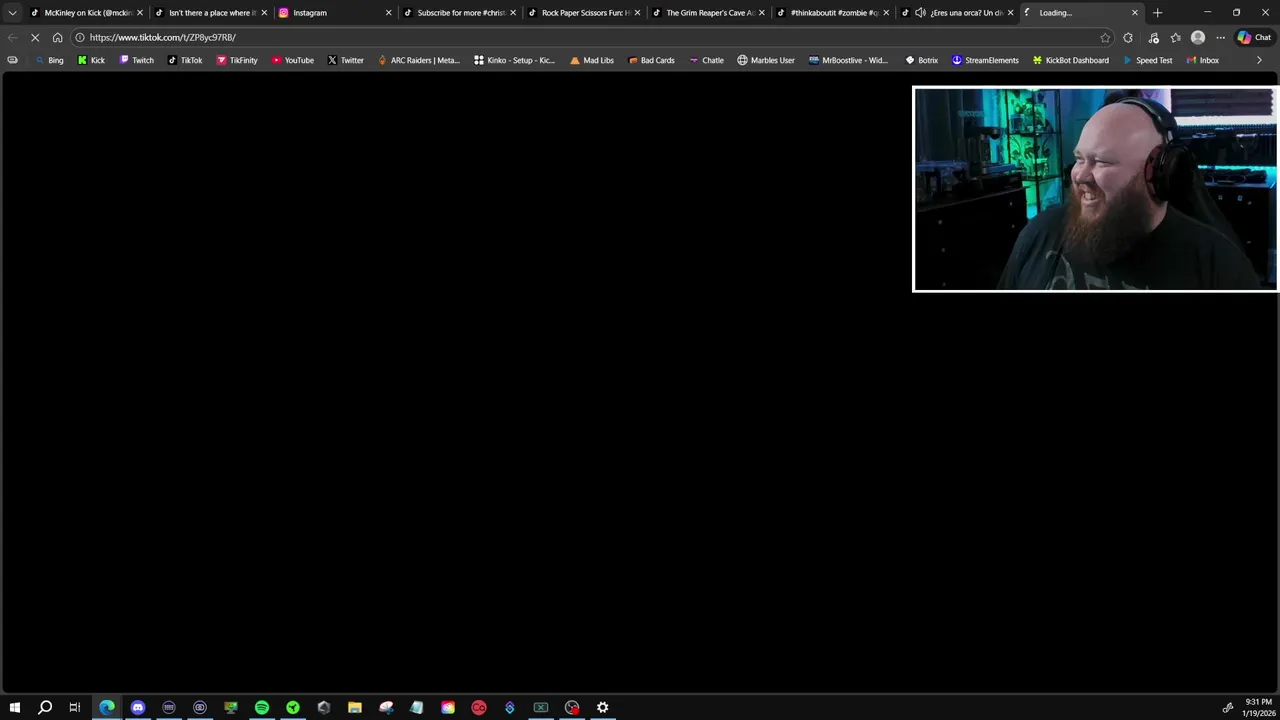Close the McKinley on Kick tab
Viewport: 1280px width, 720px height.
click(140, 13)
